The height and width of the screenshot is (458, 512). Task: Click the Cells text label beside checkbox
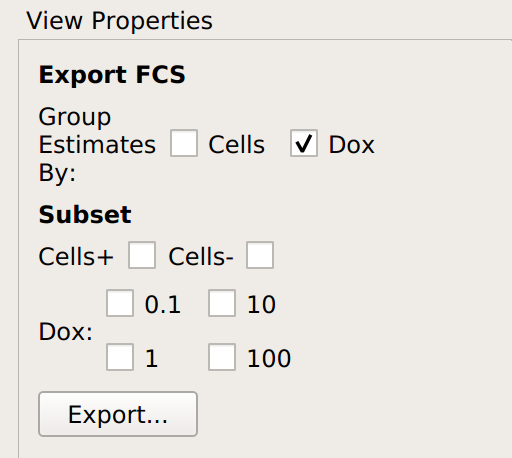[237, 145]
